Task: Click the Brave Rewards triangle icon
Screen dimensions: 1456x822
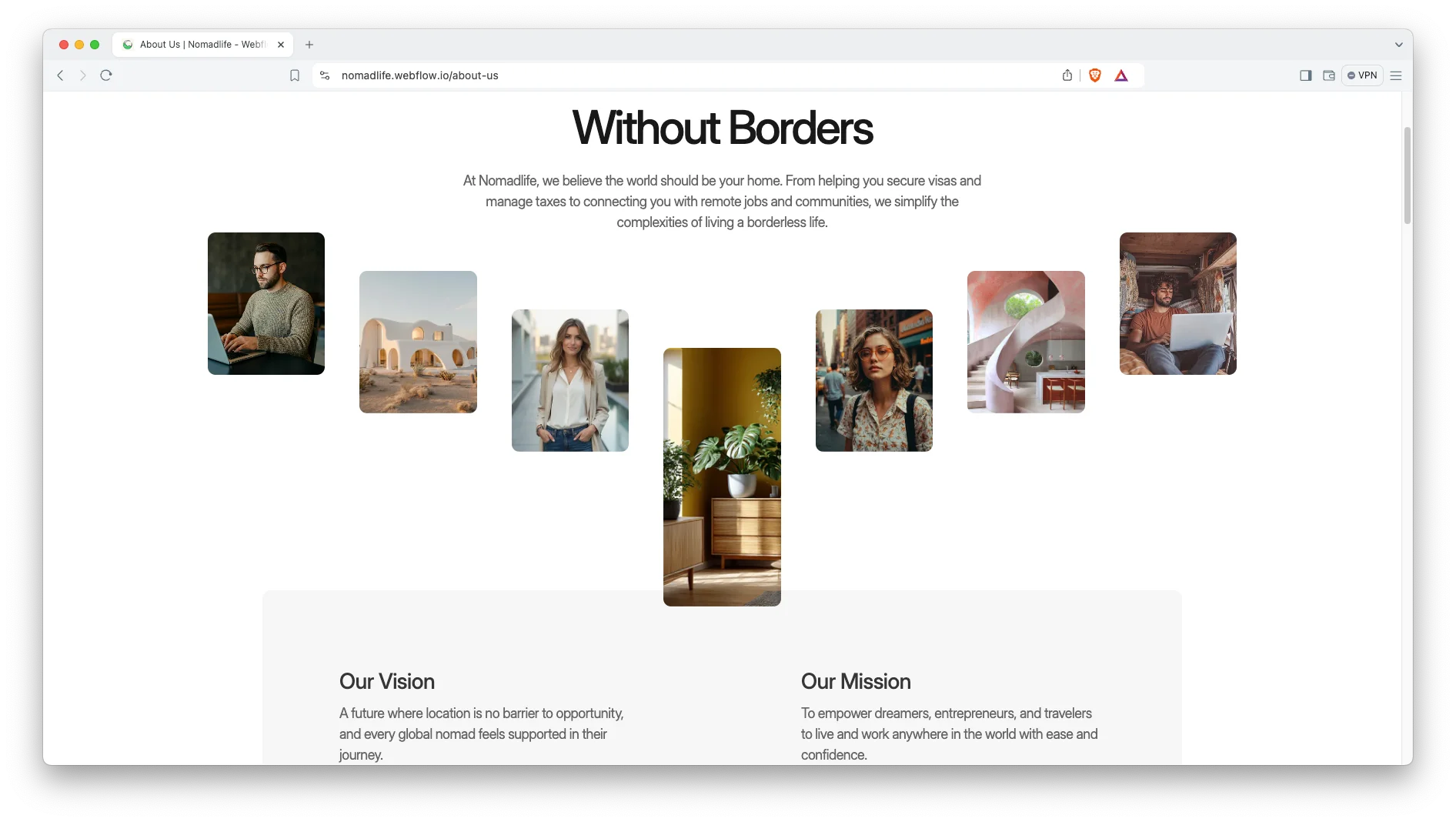Action: (1121, 75)
